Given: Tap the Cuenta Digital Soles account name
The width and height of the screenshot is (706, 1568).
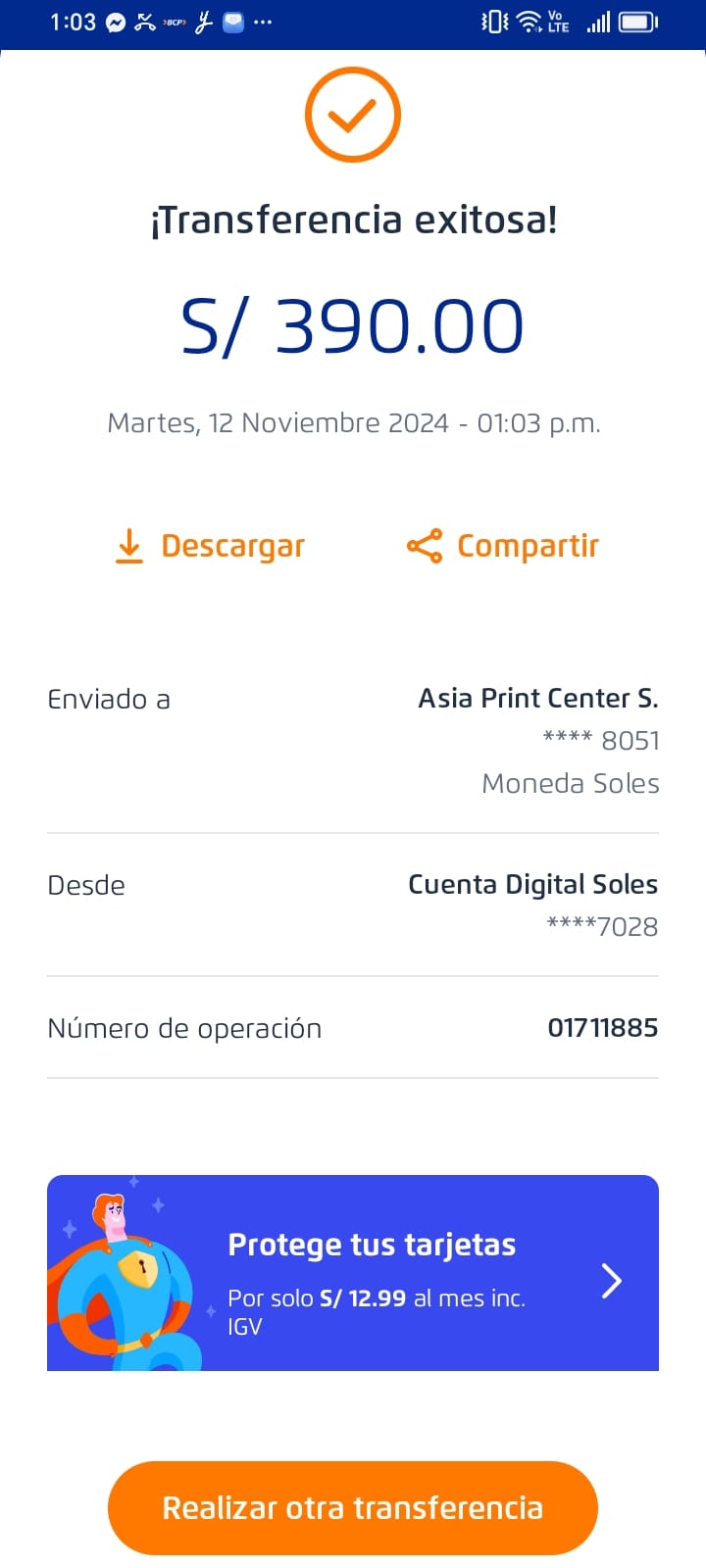Looking at the screenshot, I should pos(532,884).
